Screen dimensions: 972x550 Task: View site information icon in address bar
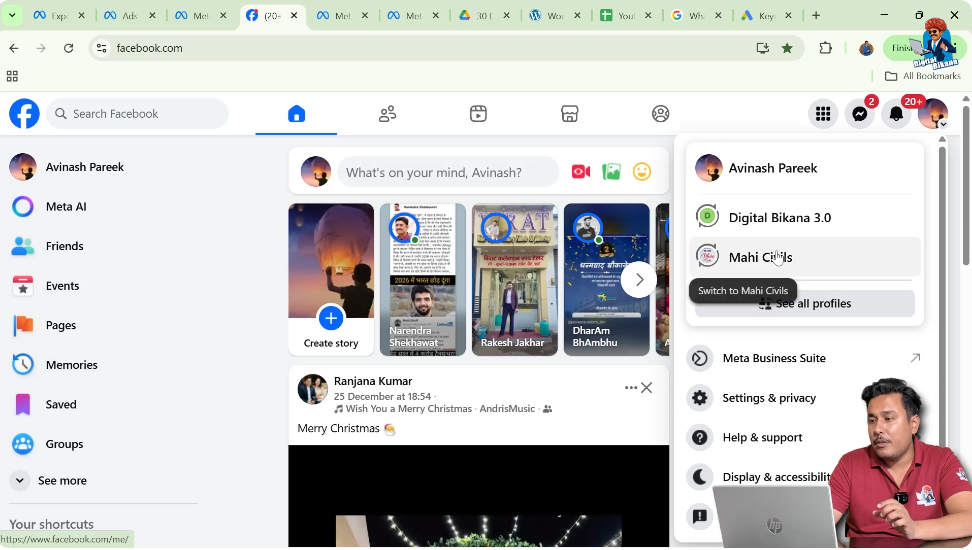[102, 48]
